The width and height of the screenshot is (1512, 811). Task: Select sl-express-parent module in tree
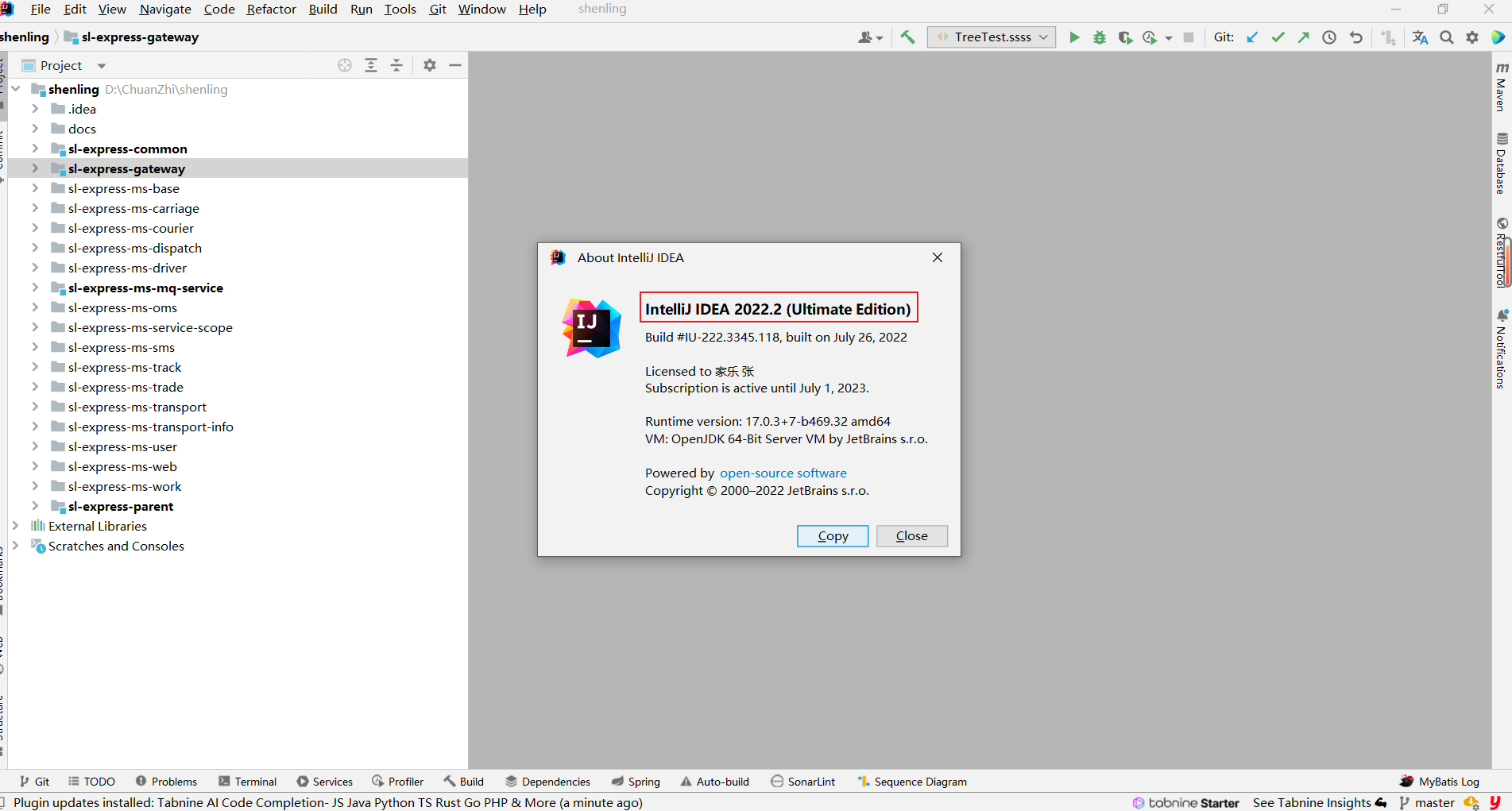121,506
